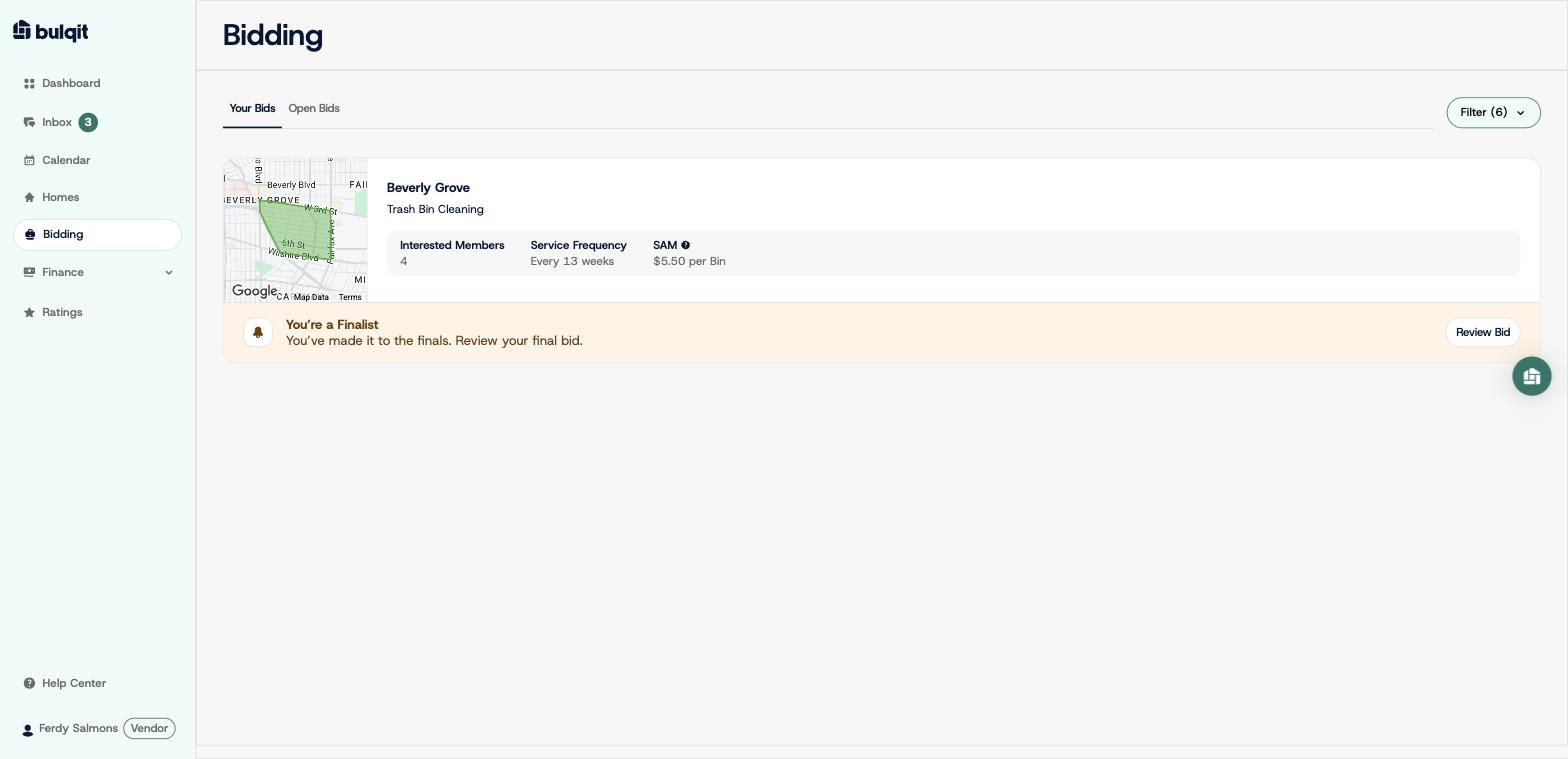Click the Inbox message icon

[29, 122]
